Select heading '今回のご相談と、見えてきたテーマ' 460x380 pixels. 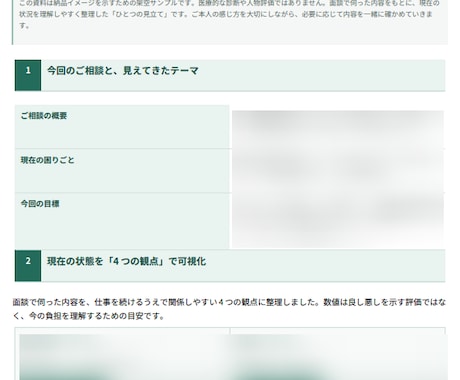[123, 71]
